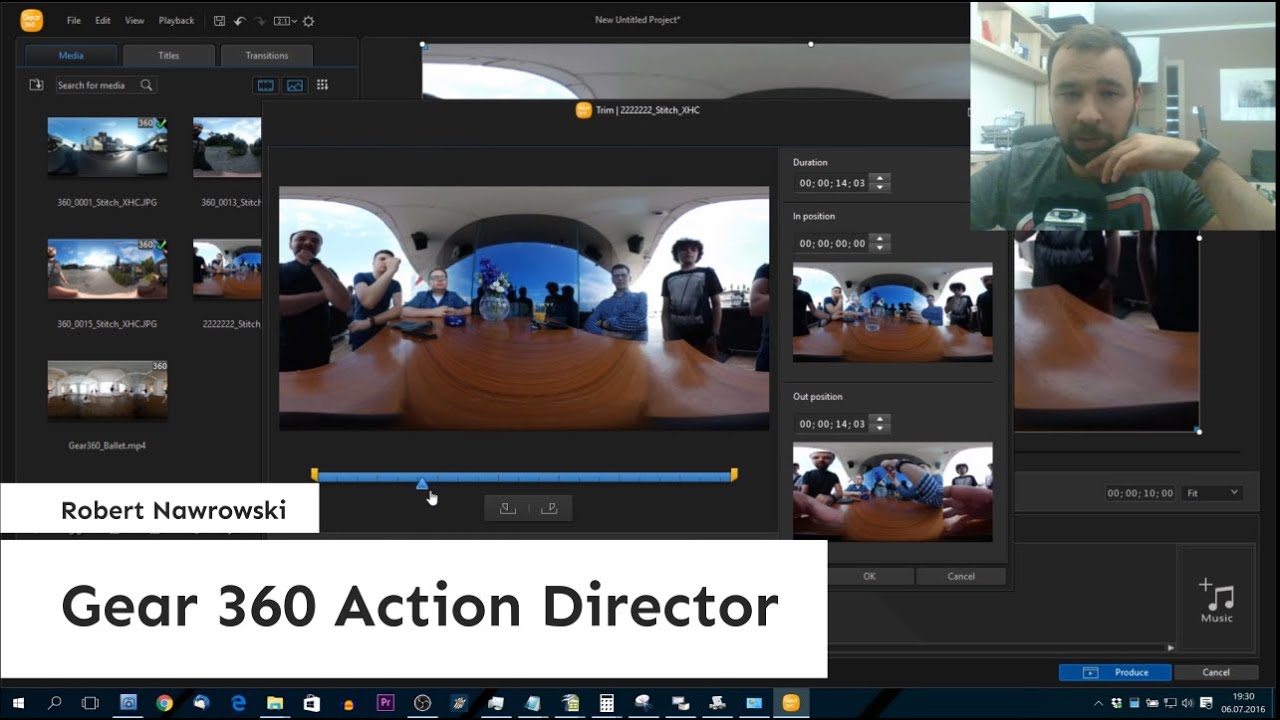Click the Mark In button under the trim bar
1280x720 pixels.
tap(508, 508)
